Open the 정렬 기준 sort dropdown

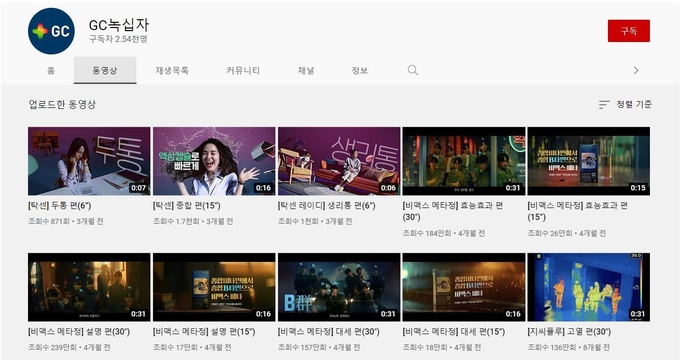click(625, 105)
